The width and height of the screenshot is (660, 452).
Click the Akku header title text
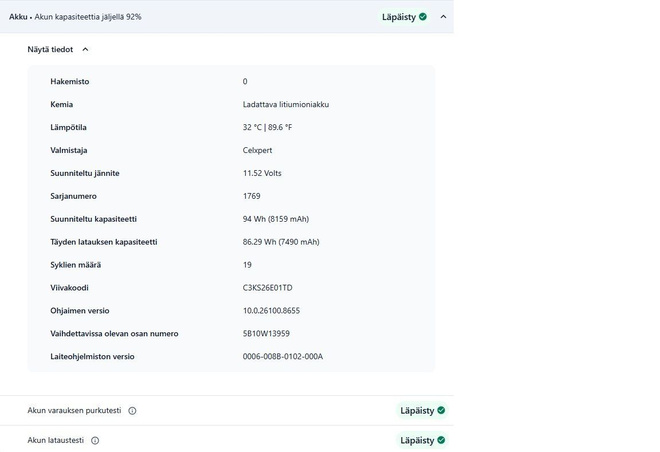point(18,17)
